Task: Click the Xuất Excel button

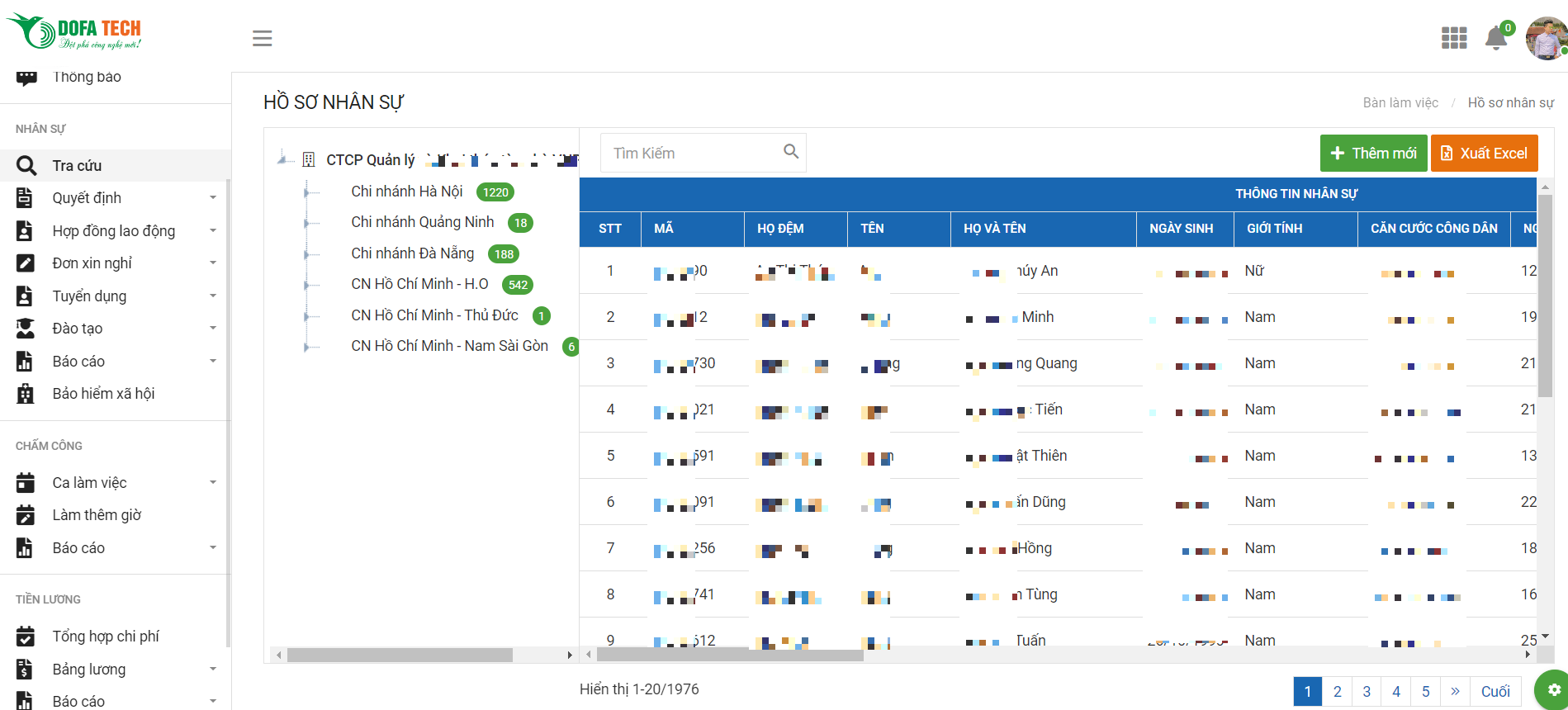Action: [x=1484, y=154]
